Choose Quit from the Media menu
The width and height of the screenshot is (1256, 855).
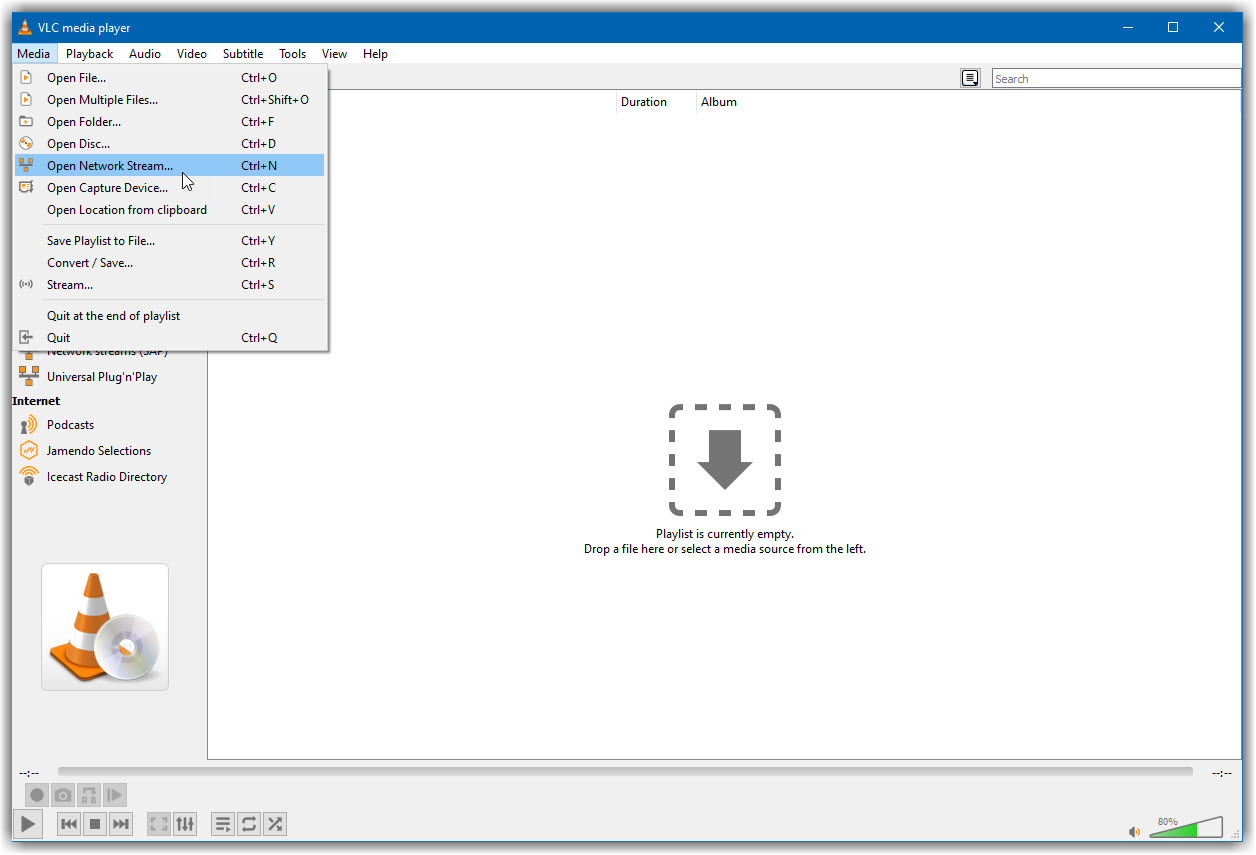pos(170,338)
